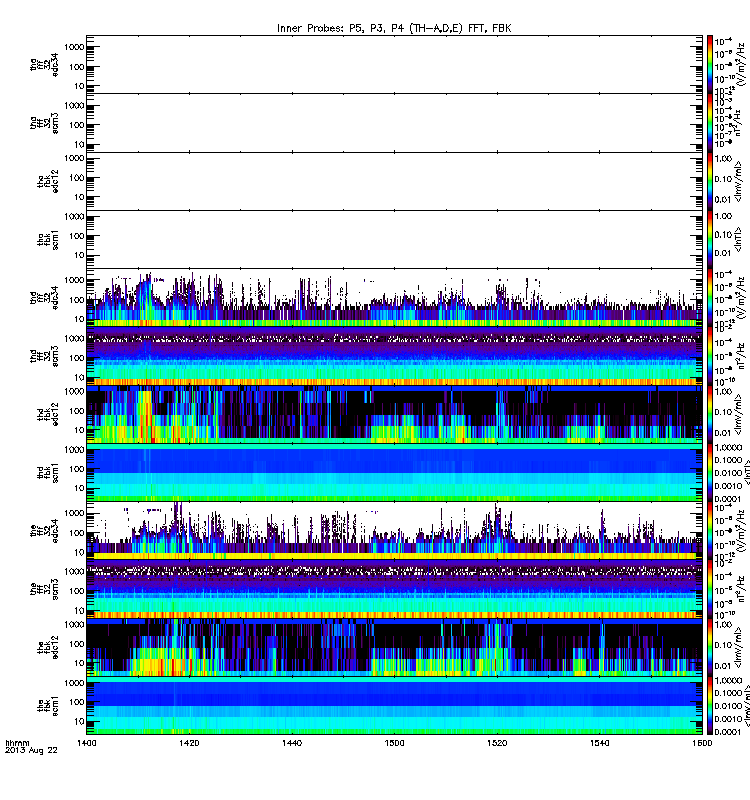
Task: Click the color bar beside thd fbk scm1 panel
Action: coord(710,473)
